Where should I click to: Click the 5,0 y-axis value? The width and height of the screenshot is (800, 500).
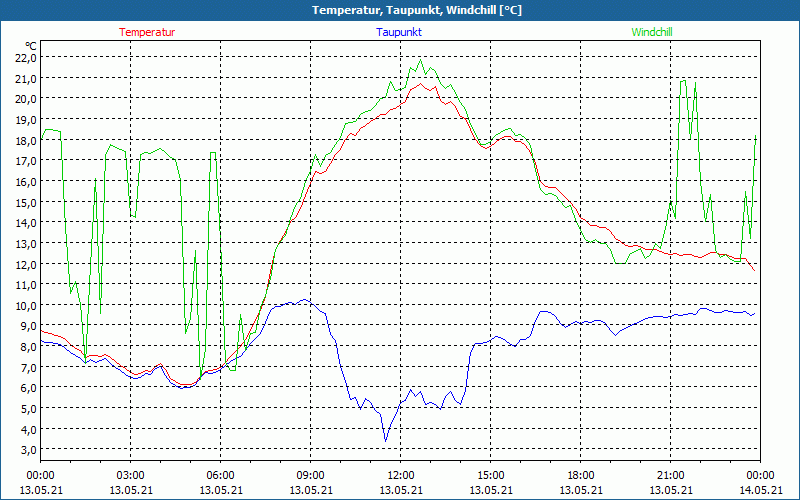[28, 408]
